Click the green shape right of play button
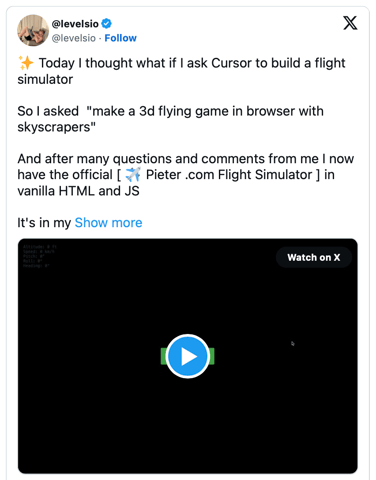The width and height of the screenshot is (376, 480). [212, 356]
